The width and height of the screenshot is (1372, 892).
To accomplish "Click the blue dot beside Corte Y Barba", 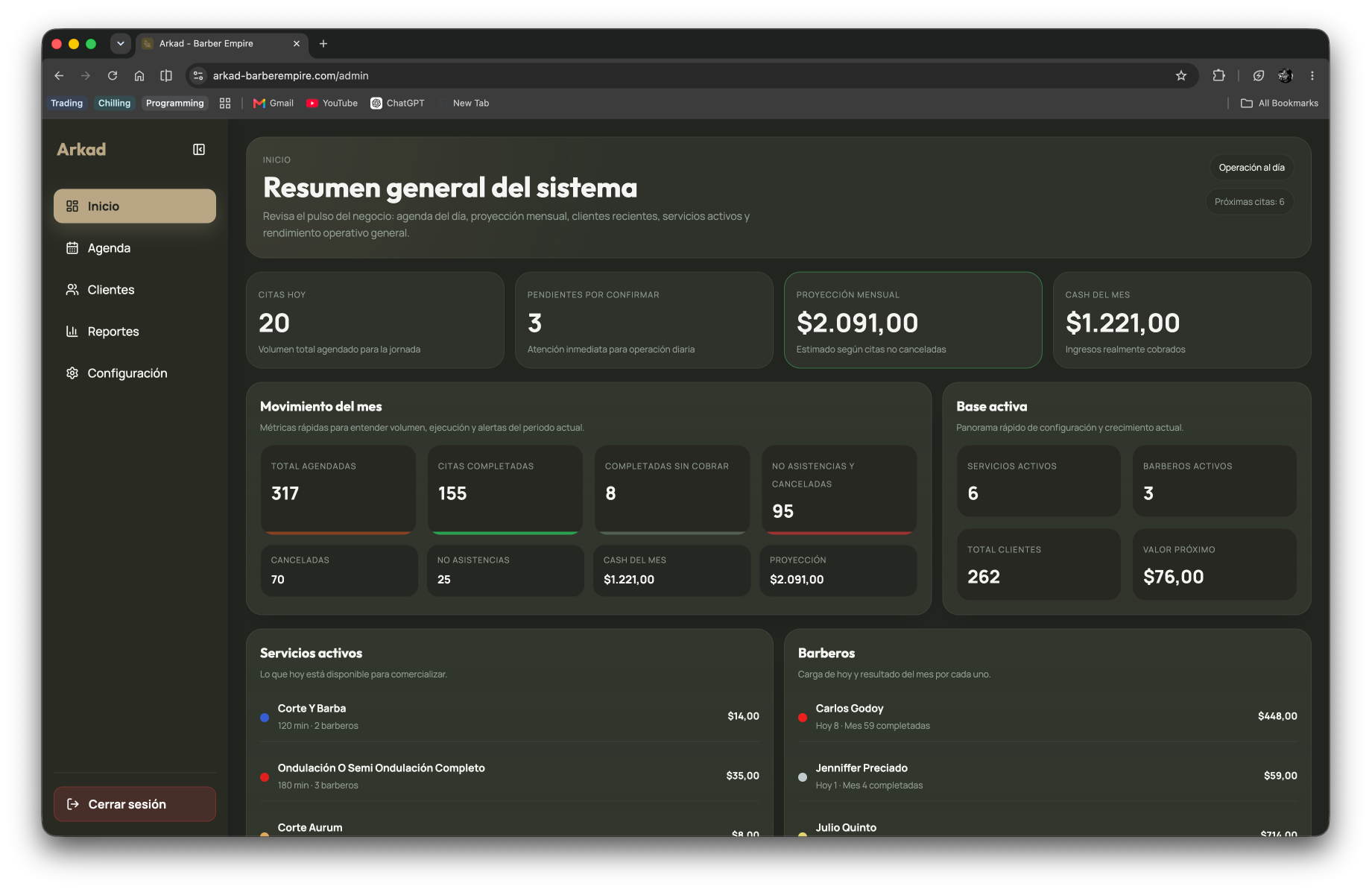I will [265, 718].
